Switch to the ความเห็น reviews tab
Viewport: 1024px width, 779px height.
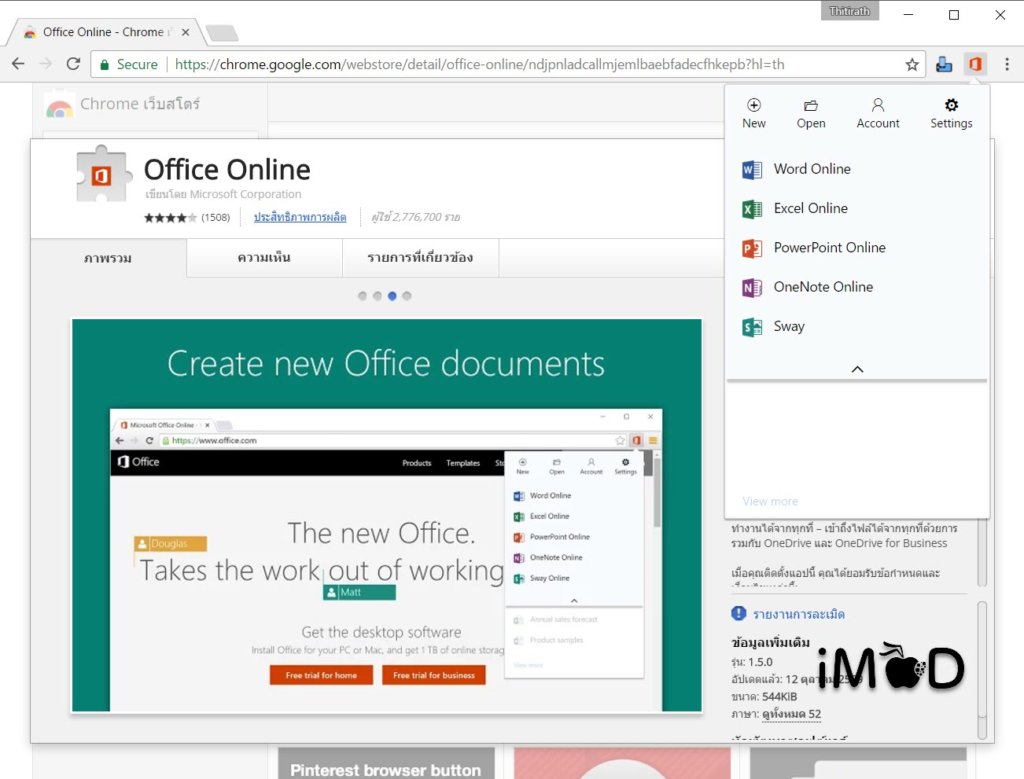coord(264,258)
